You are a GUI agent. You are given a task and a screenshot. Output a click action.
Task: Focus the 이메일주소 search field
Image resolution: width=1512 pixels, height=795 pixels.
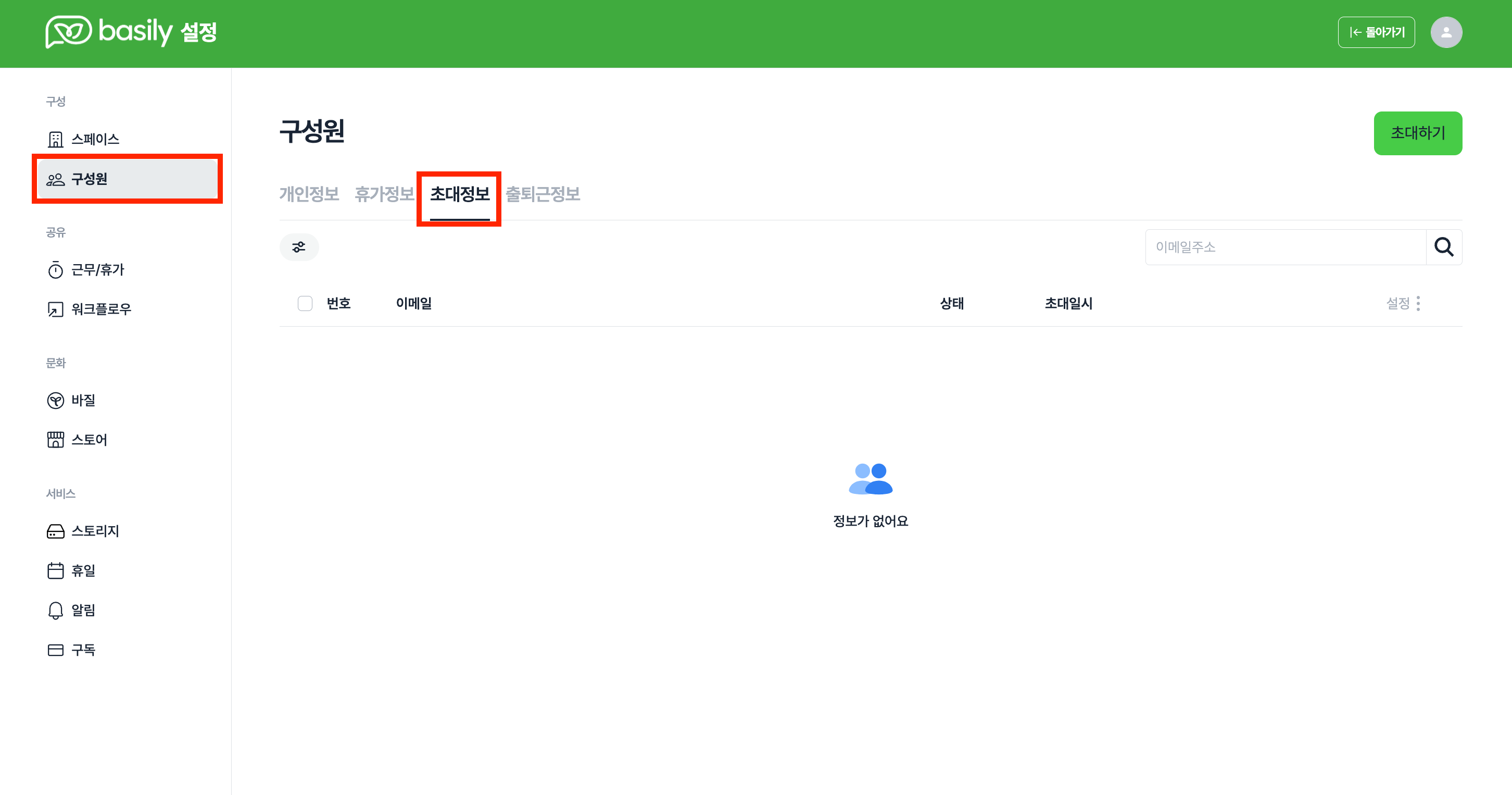coord(1286,247)
